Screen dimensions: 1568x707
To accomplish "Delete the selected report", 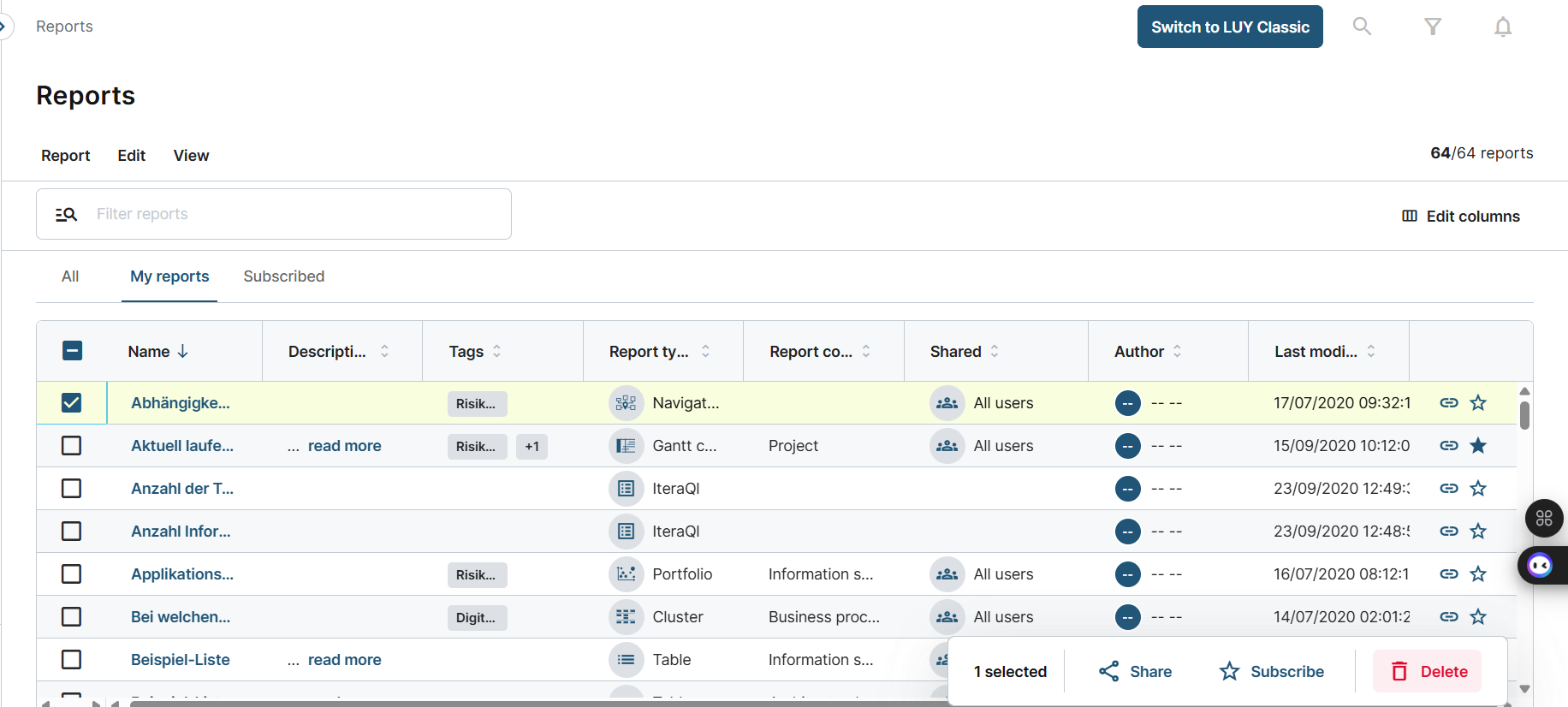I will click(x=1428, y=672).
